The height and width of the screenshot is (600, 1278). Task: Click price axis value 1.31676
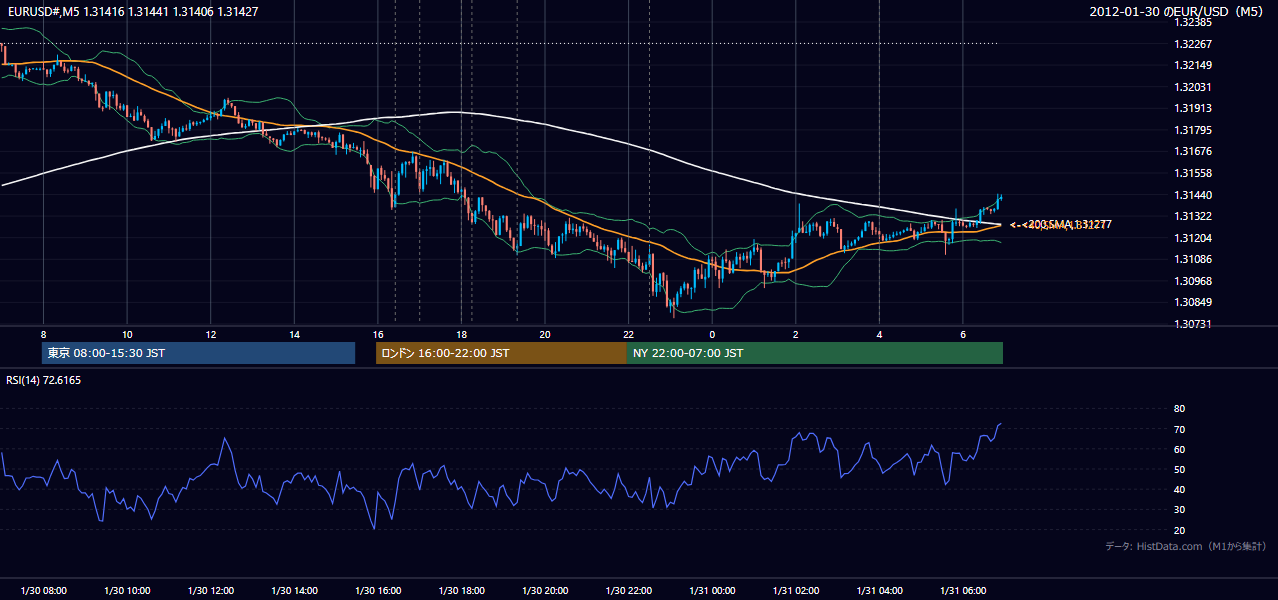click(x=1193, y=151)
